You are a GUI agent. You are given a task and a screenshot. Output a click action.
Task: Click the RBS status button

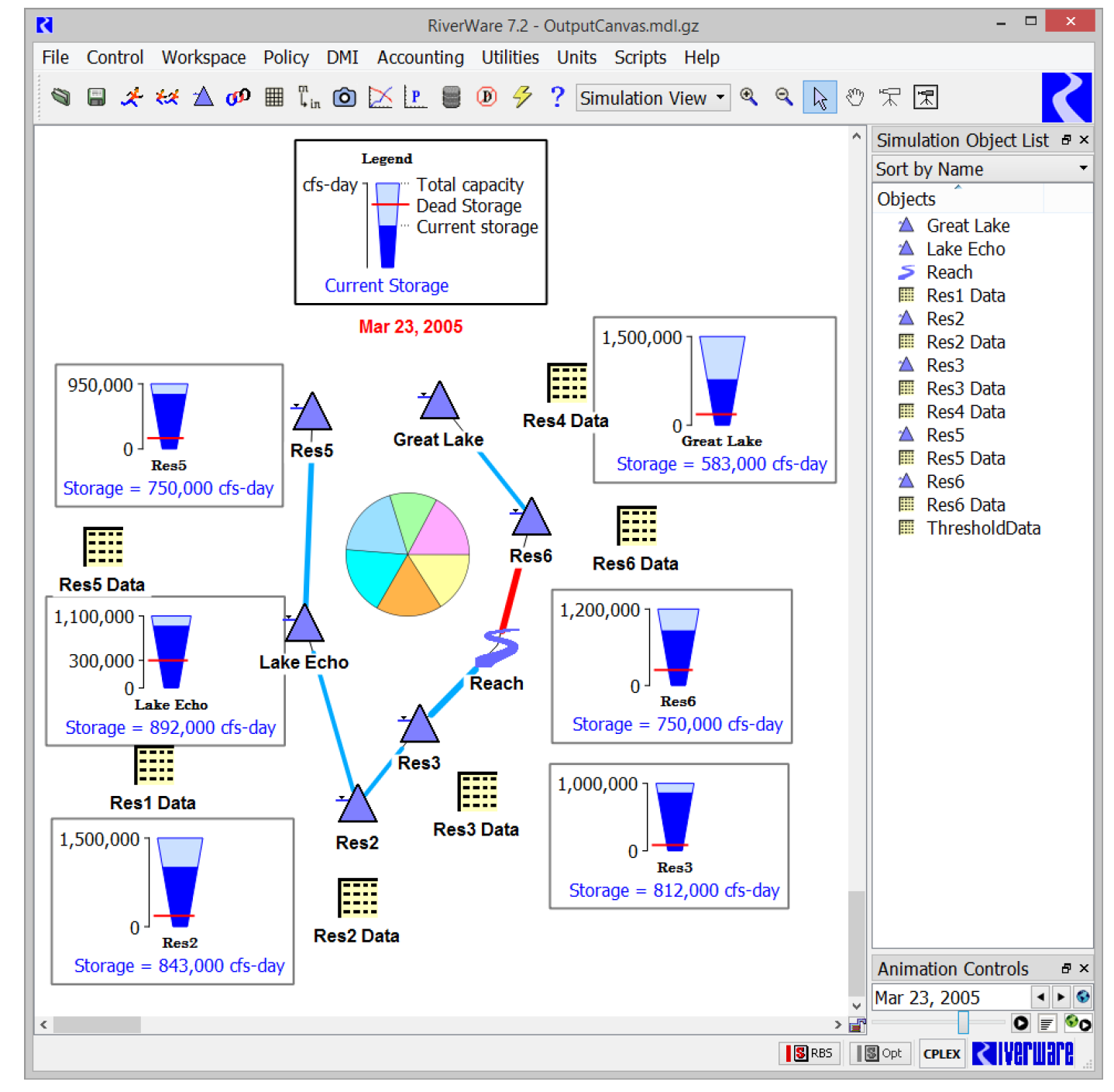coord(810,1053)
